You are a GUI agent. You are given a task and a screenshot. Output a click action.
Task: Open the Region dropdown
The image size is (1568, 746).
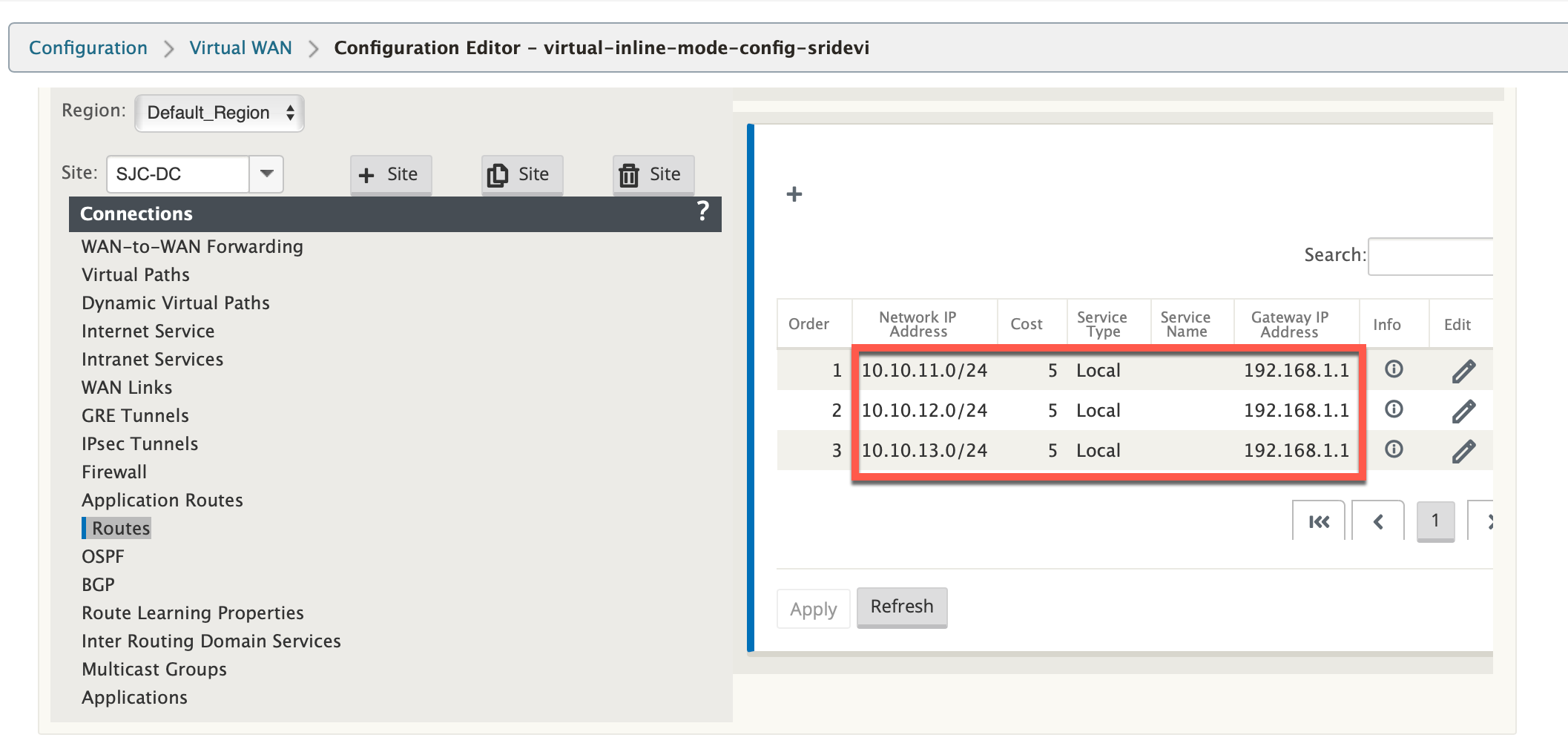(x=220, y=113)
